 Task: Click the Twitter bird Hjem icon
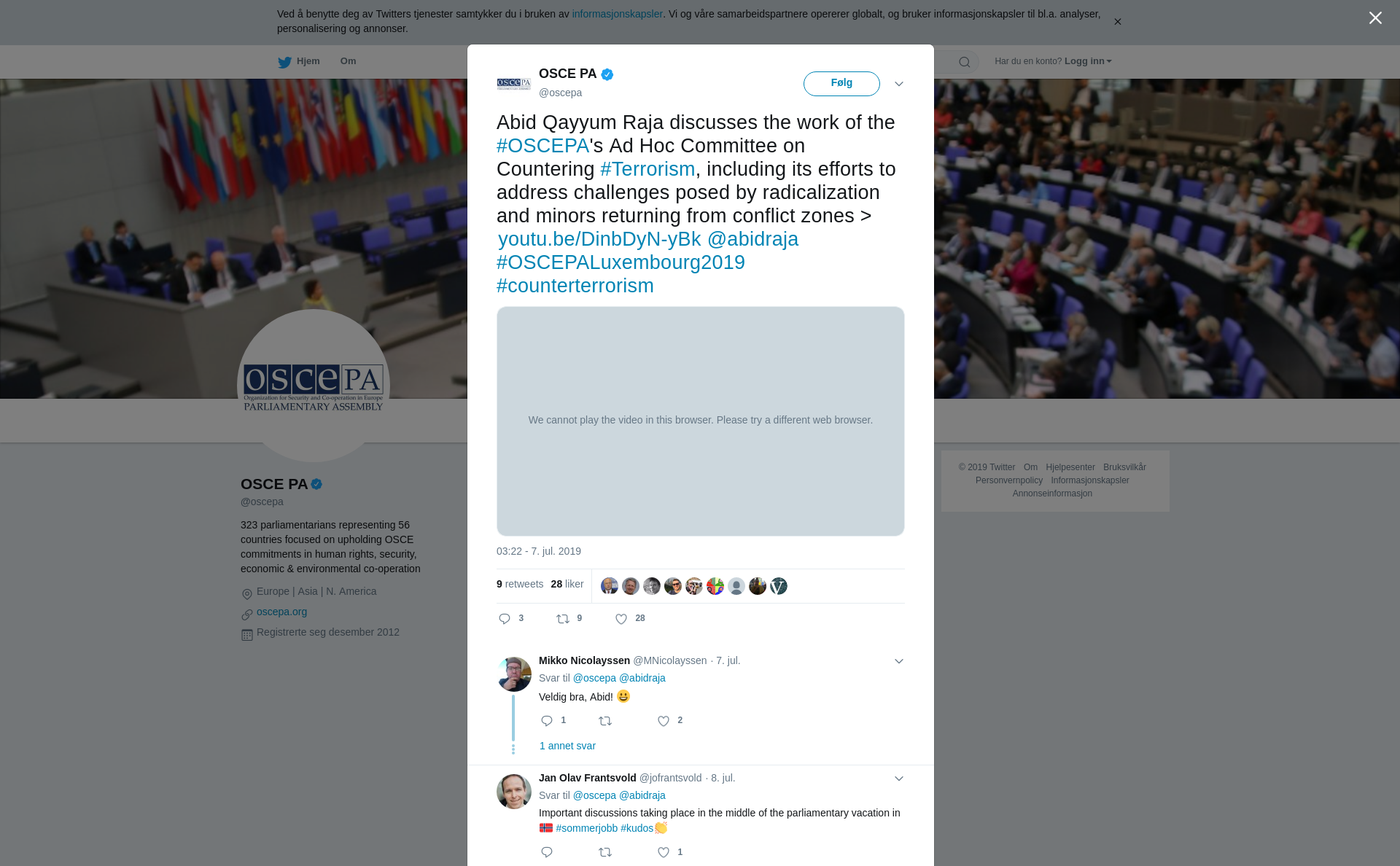[284, 62]
